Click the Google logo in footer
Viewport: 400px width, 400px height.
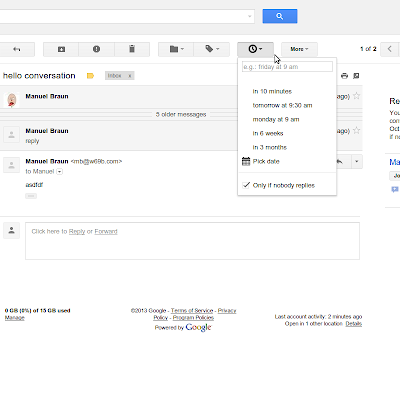[x=198, y=327]
